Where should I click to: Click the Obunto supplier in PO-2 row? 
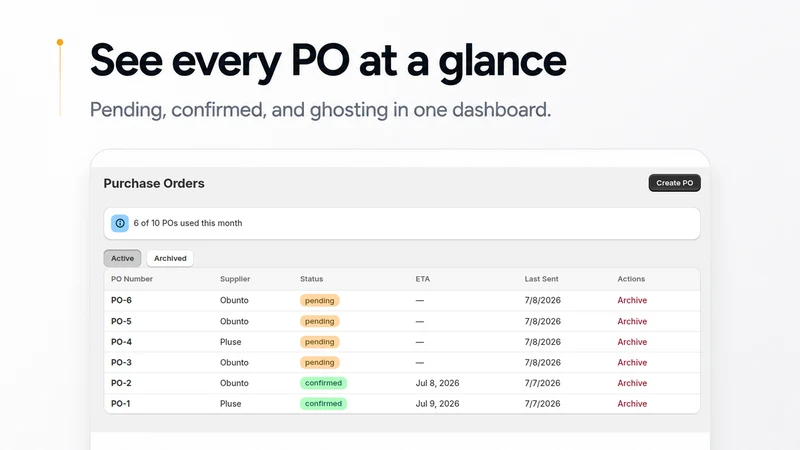click(x=234, y=383)
